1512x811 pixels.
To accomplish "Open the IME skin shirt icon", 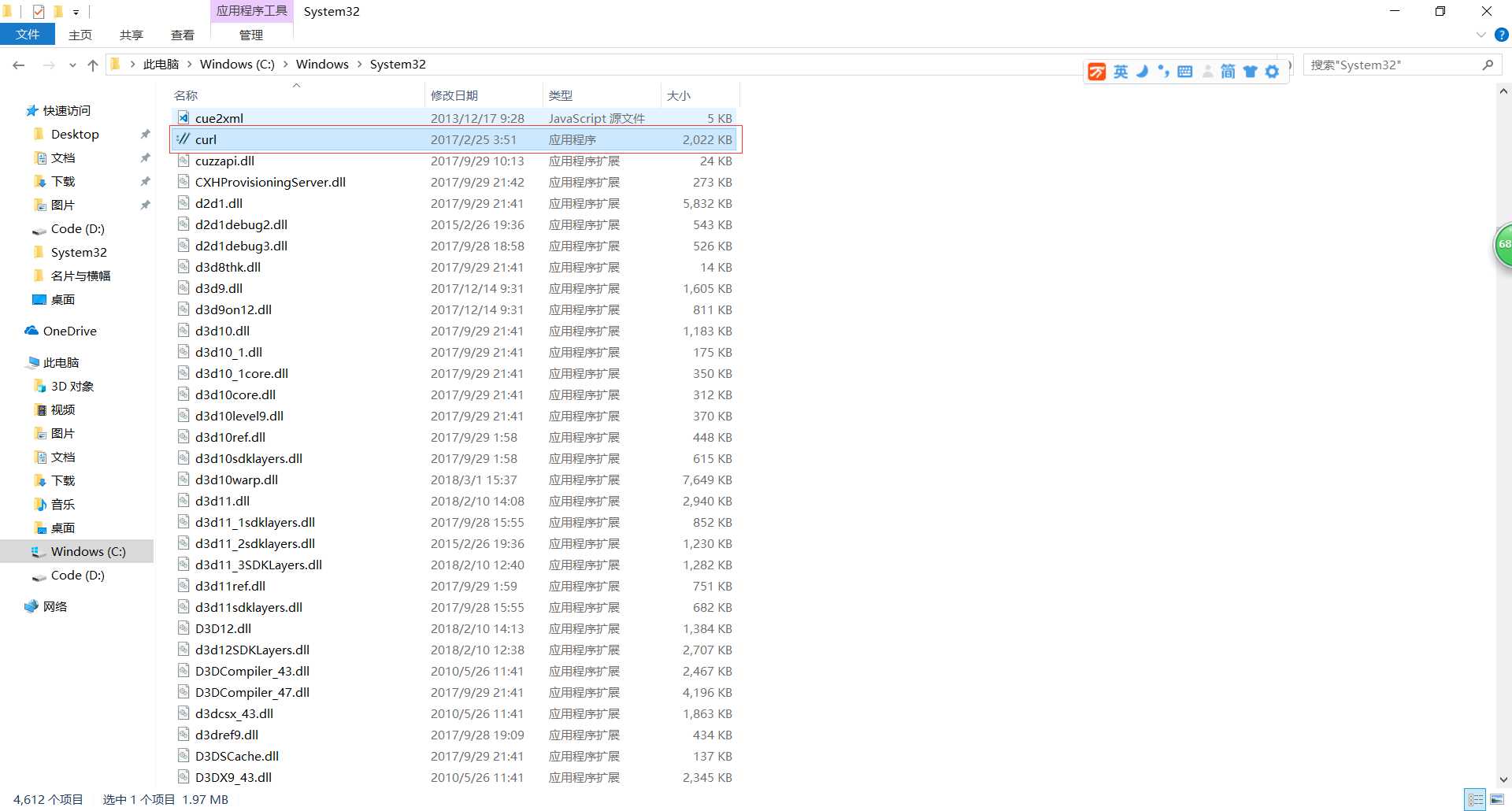I will tap(1250, 72).
